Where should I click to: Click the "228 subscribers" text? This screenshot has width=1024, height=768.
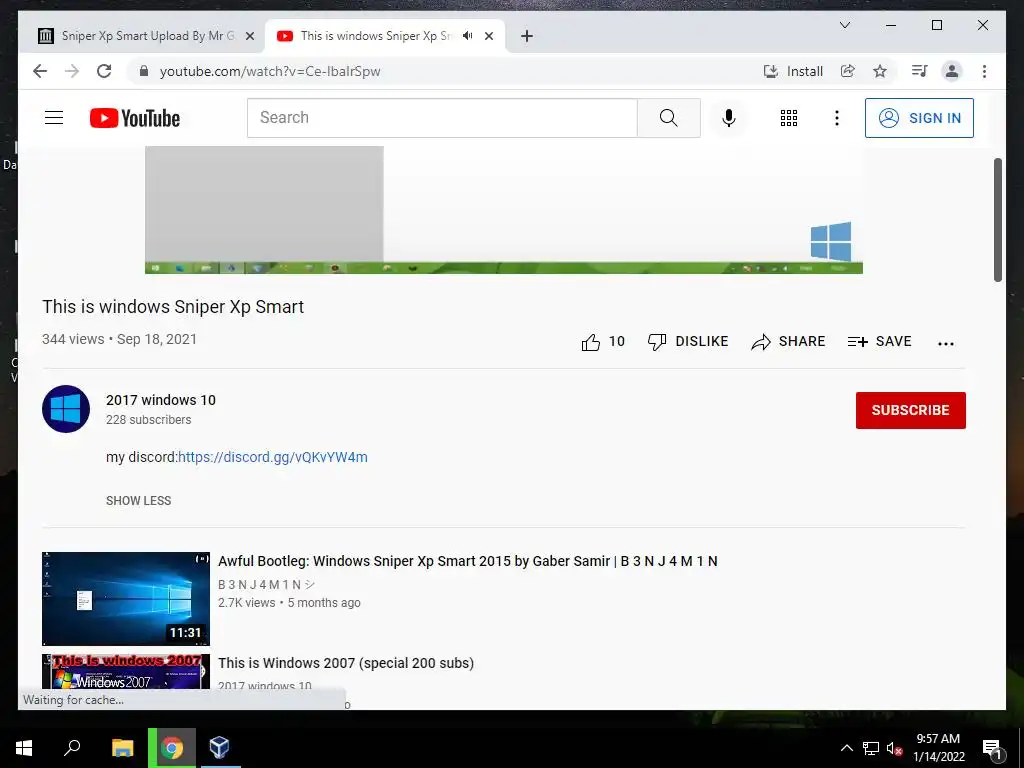point(148,420)
